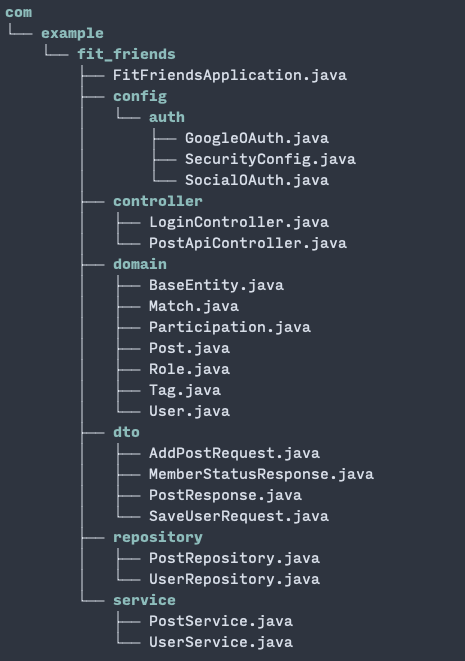Open LoginController.java file
Viewport: 465px width, 661px height.
coord(239,222)
